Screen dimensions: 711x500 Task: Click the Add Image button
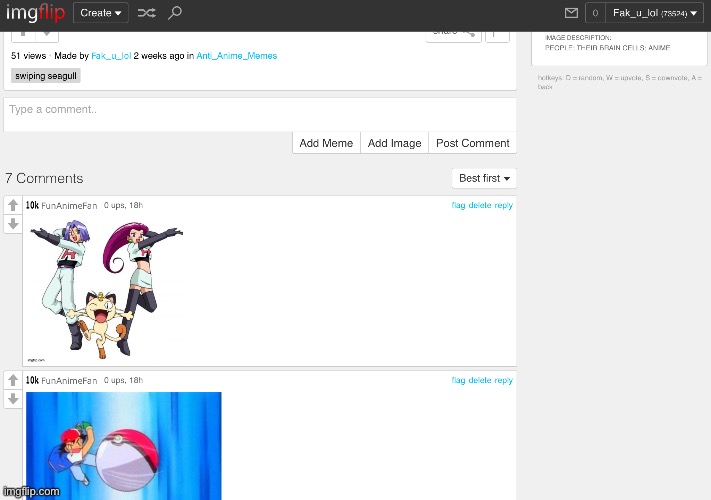coord(394,143)
